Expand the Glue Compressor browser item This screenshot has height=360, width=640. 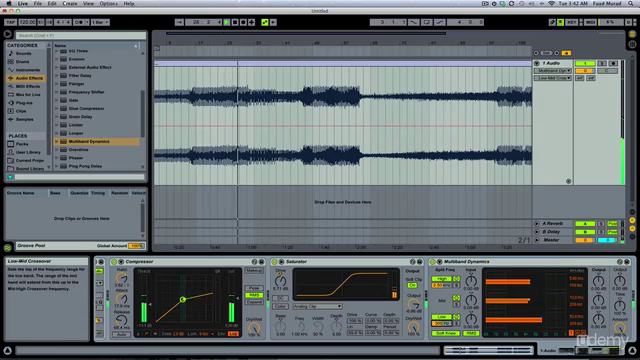(57, 109)
